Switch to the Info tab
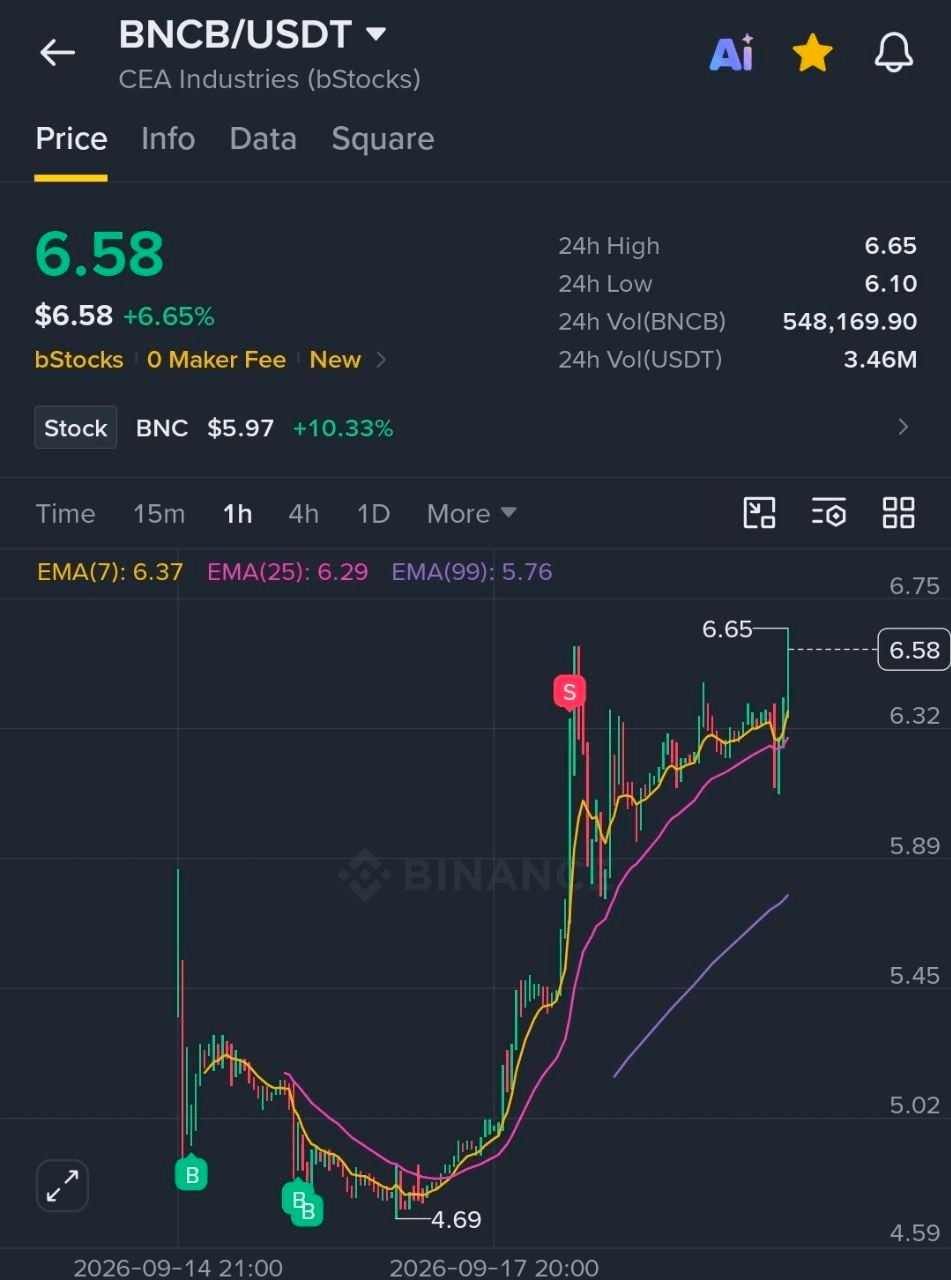 (168, 138)
